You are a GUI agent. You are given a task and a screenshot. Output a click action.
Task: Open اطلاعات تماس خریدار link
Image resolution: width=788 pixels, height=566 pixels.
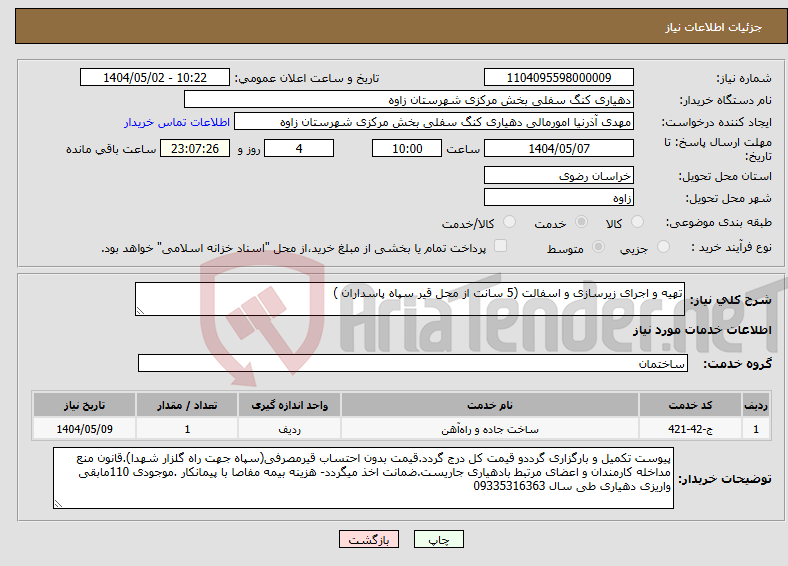[177, 122]
